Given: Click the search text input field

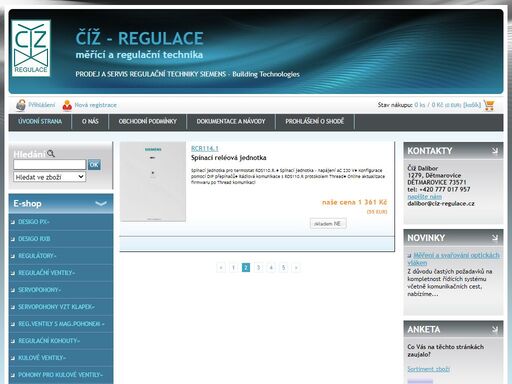Looking at the screenshot, I should click(x=50, y=164).
